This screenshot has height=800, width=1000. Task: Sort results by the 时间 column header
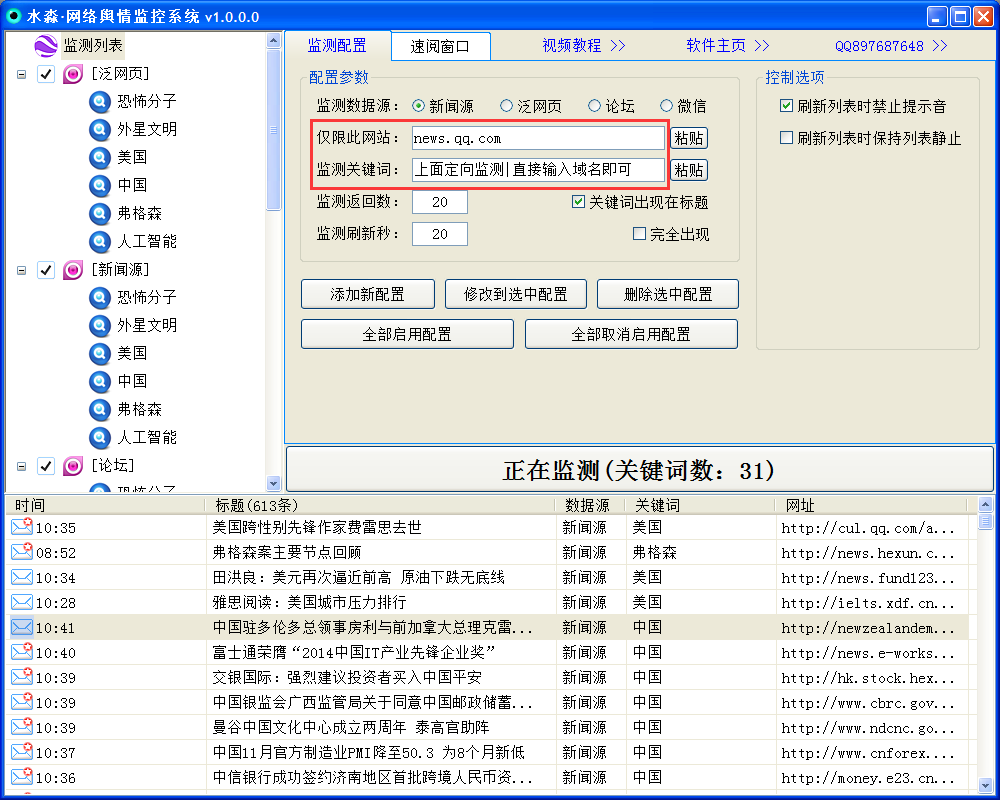[x=106, y=505]
